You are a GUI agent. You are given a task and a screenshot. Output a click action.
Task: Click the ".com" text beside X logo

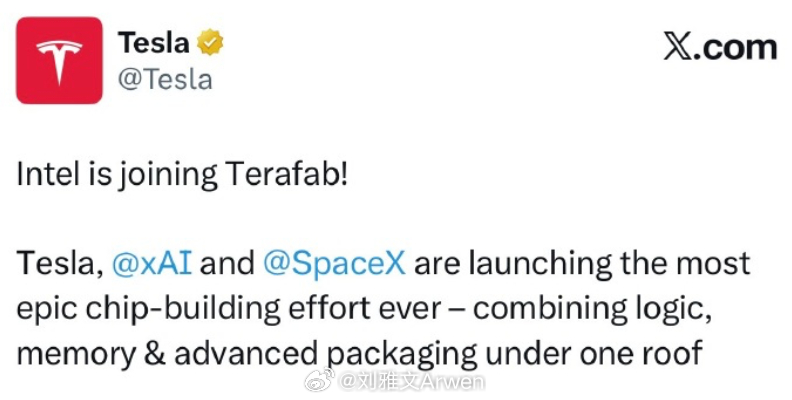pos(738,47)
